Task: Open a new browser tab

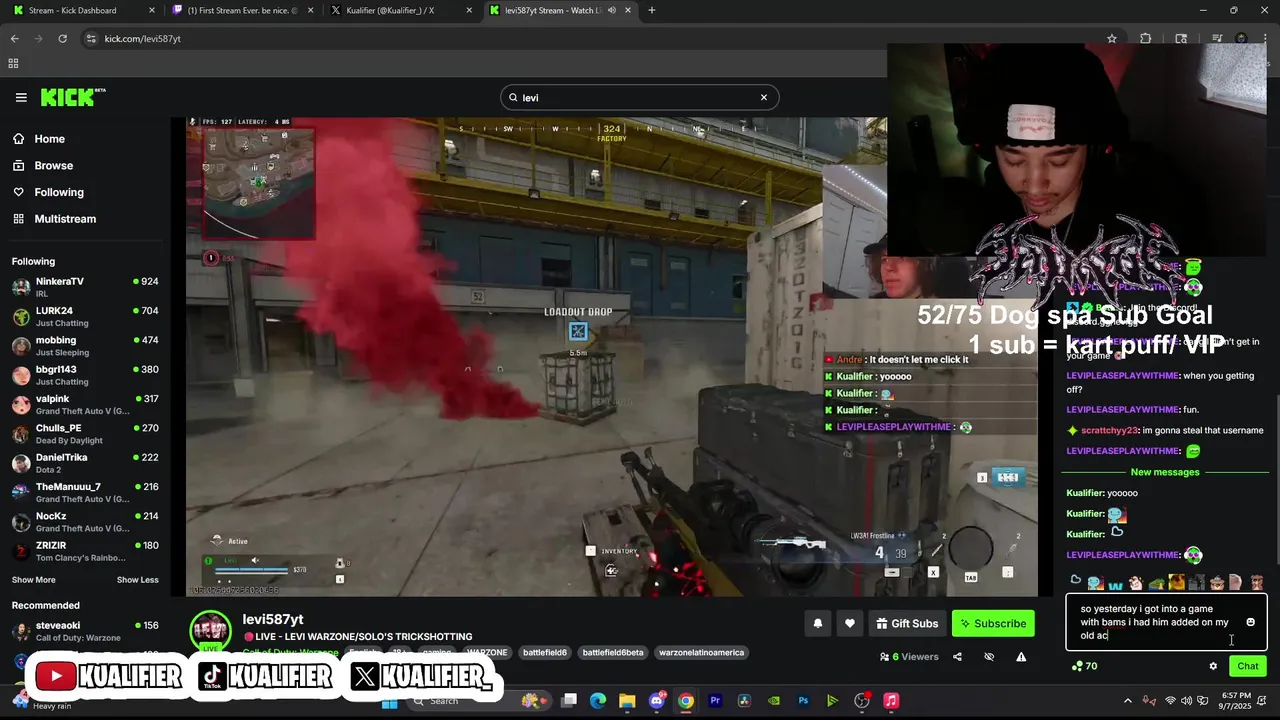Action: click(x=652, y=10)
